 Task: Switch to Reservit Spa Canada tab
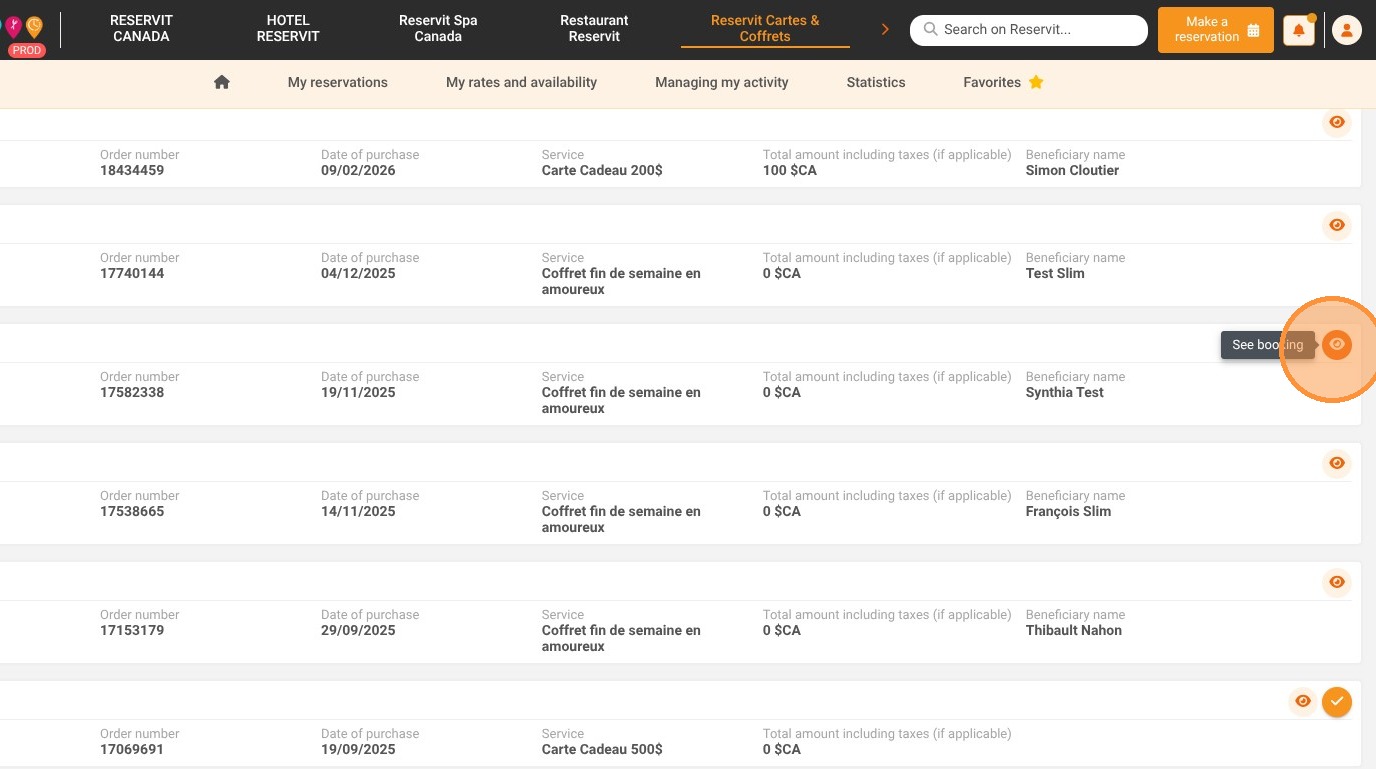point(438,28)
